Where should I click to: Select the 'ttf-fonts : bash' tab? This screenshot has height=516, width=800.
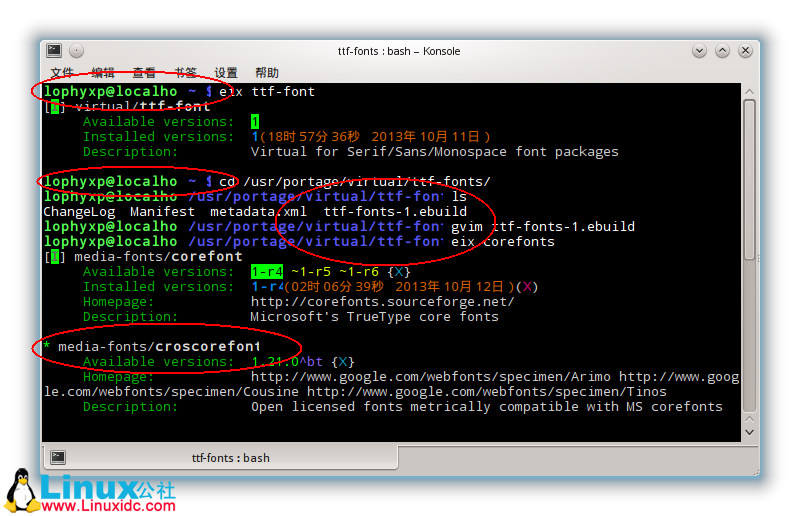click(x=230, y=458)
